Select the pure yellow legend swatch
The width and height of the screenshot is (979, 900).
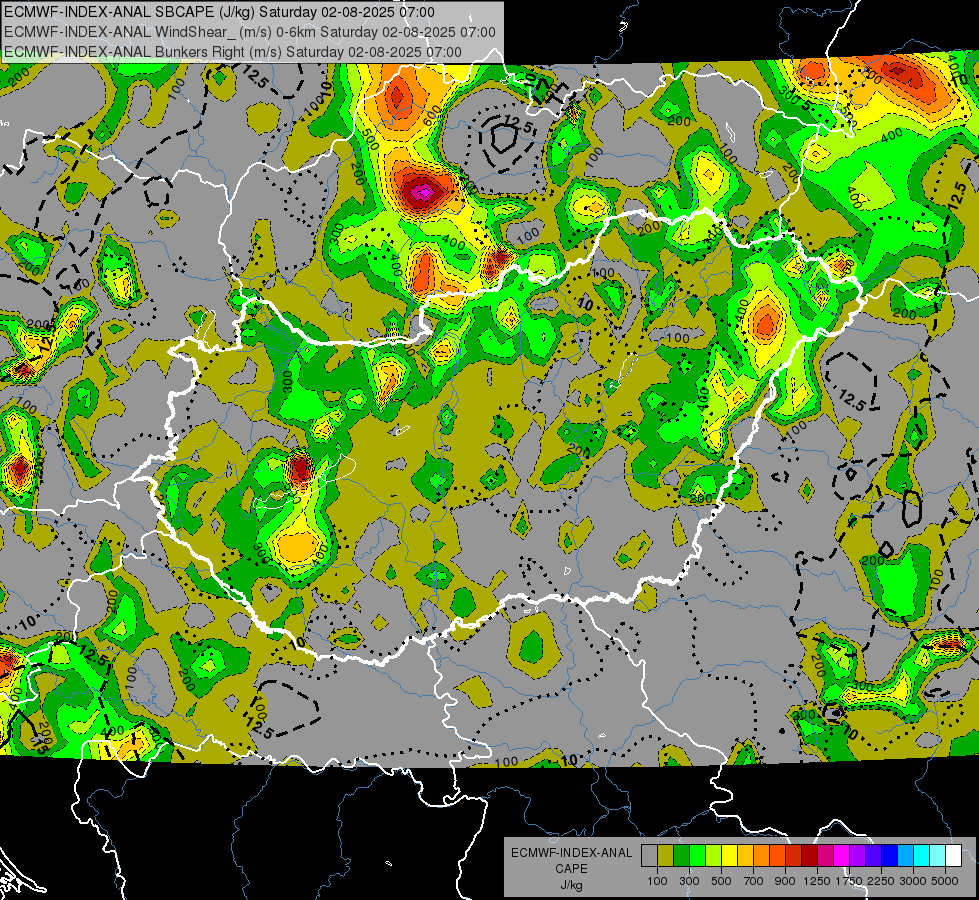coord(729,855)
